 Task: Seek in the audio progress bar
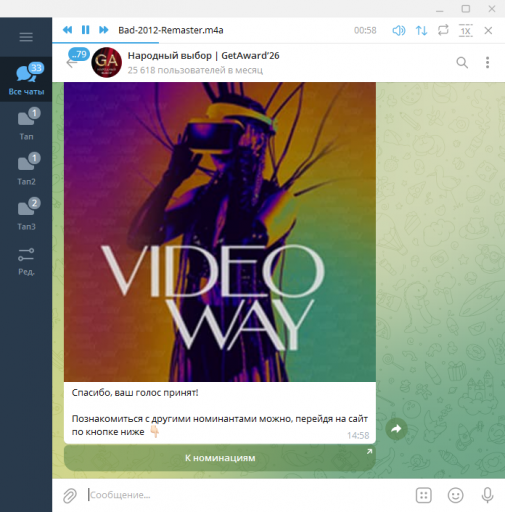(278, 43)
